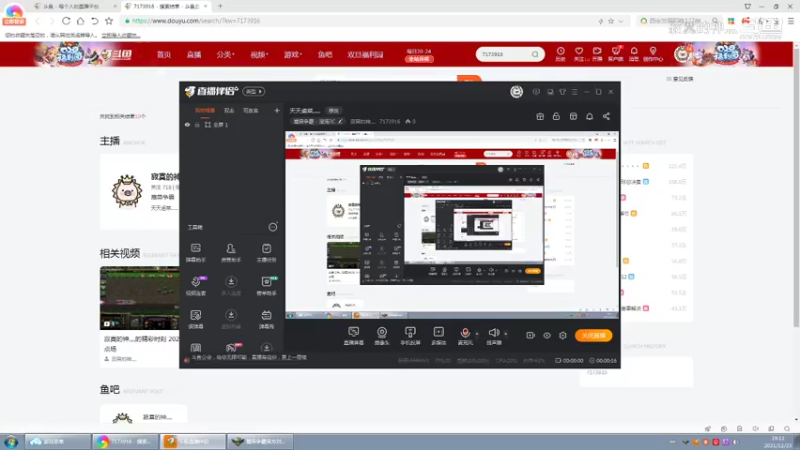Toggle visibility eye of 全屏1 source

[187, 124]
